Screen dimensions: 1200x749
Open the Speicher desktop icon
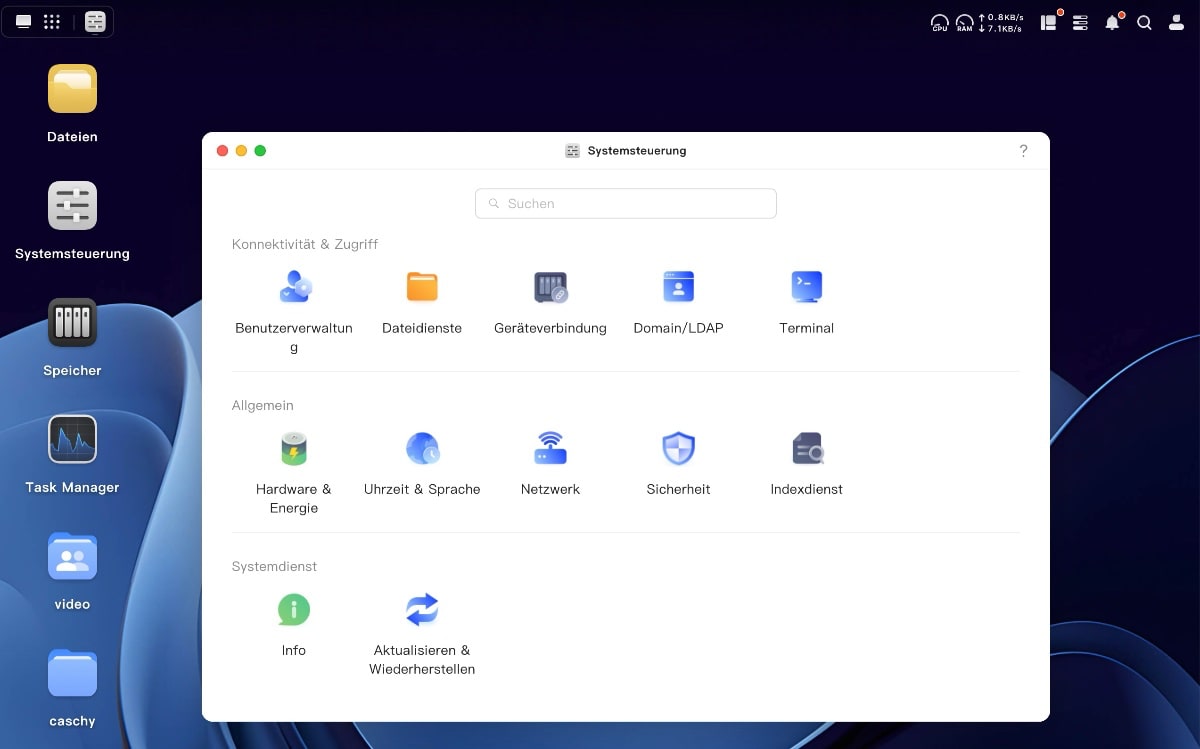click(71, 322)
